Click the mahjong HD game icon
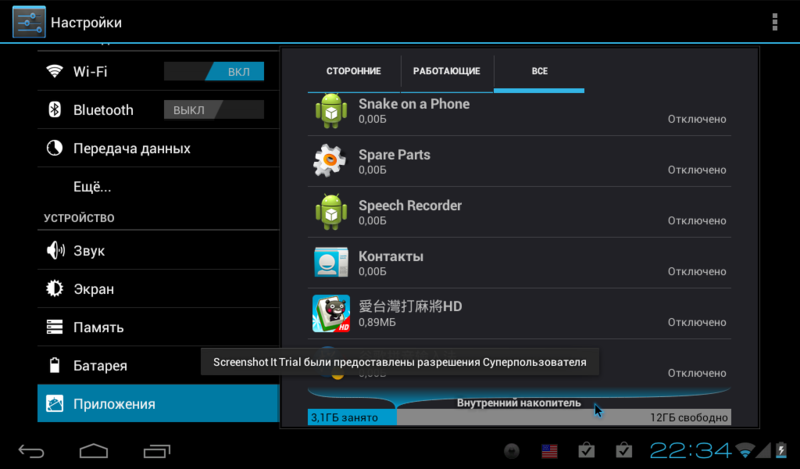800x469 pixels. [331, 313]
